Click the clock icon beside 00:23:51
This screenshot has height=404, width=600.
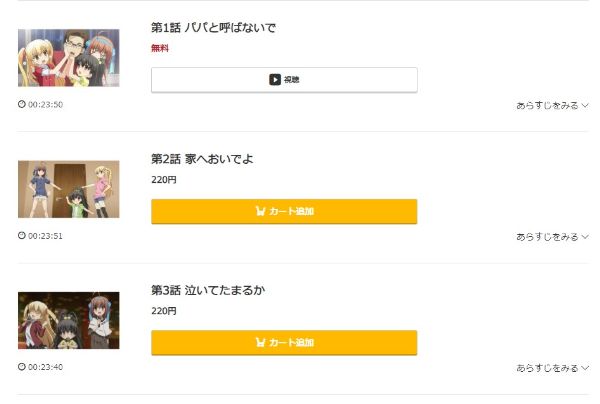22,236
